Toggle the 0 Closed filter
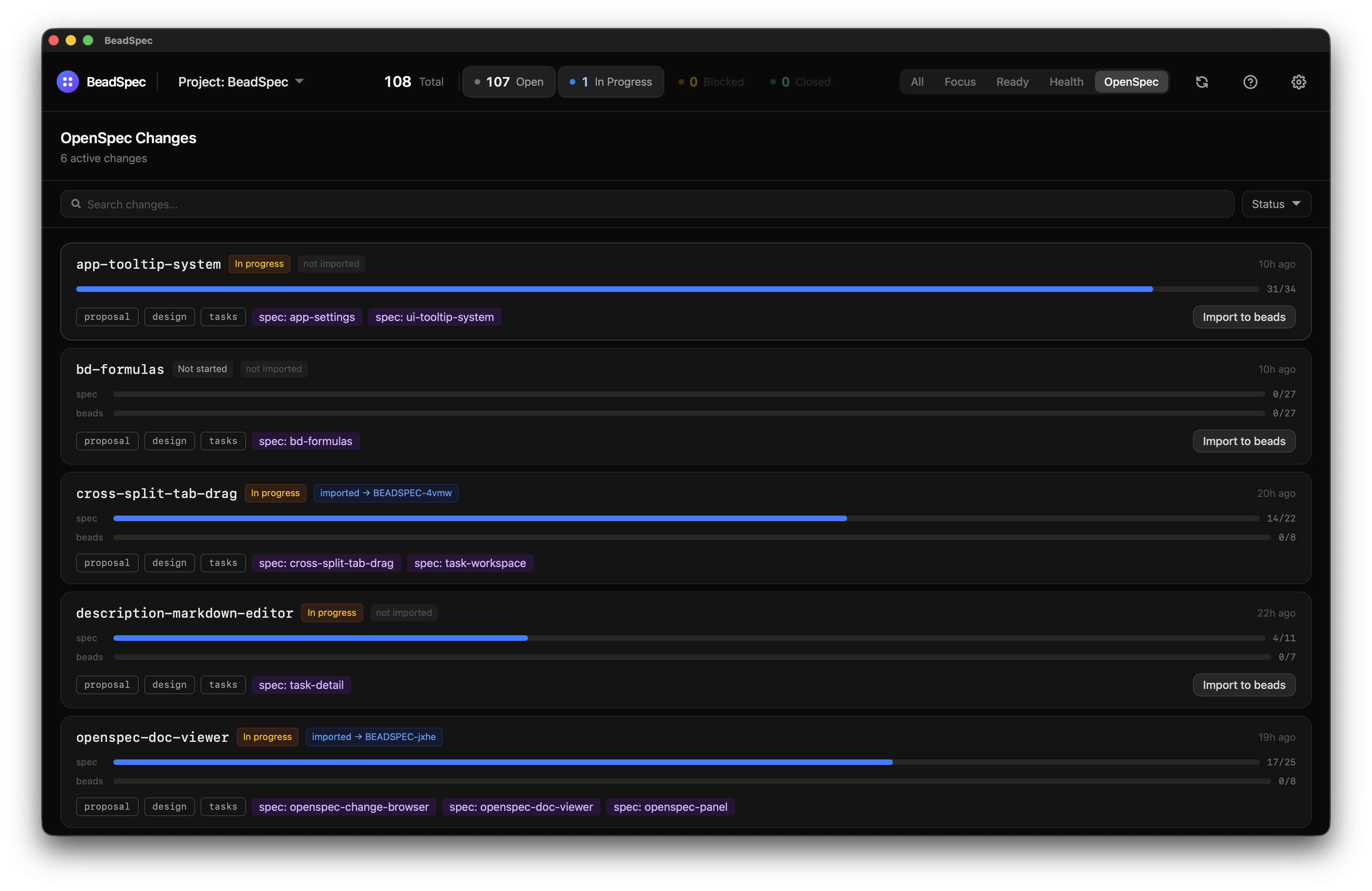The height and width of the screenshot is (891, 1372). click(800, 82)
